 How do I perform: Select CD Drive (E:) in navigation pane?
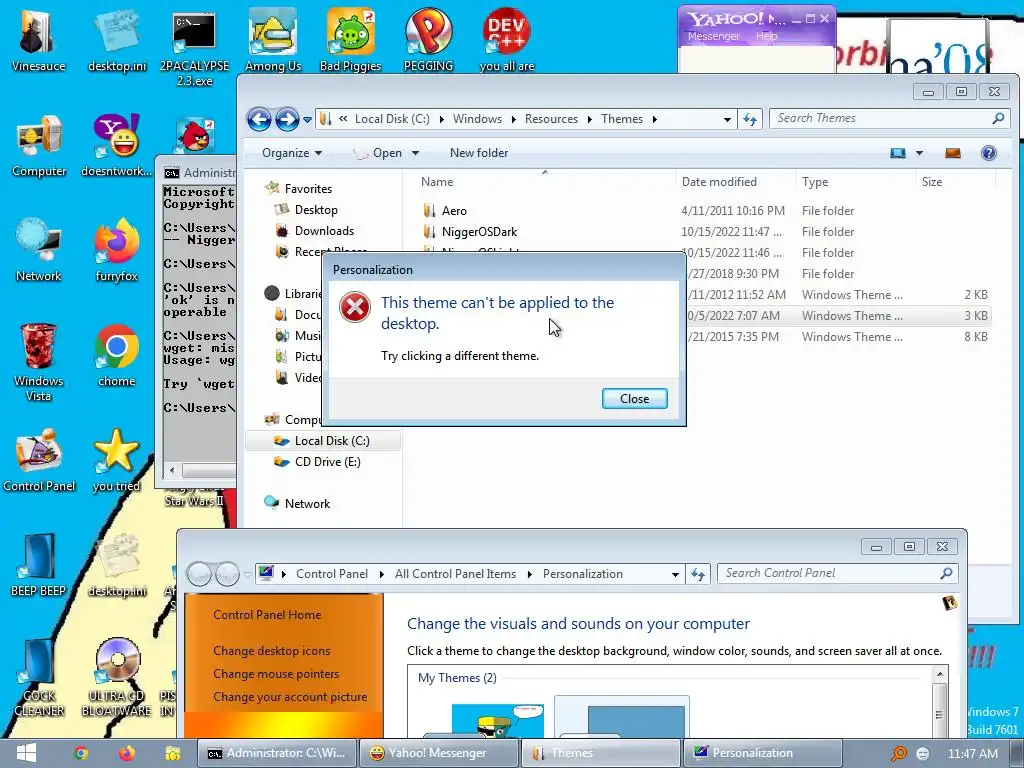327,462
